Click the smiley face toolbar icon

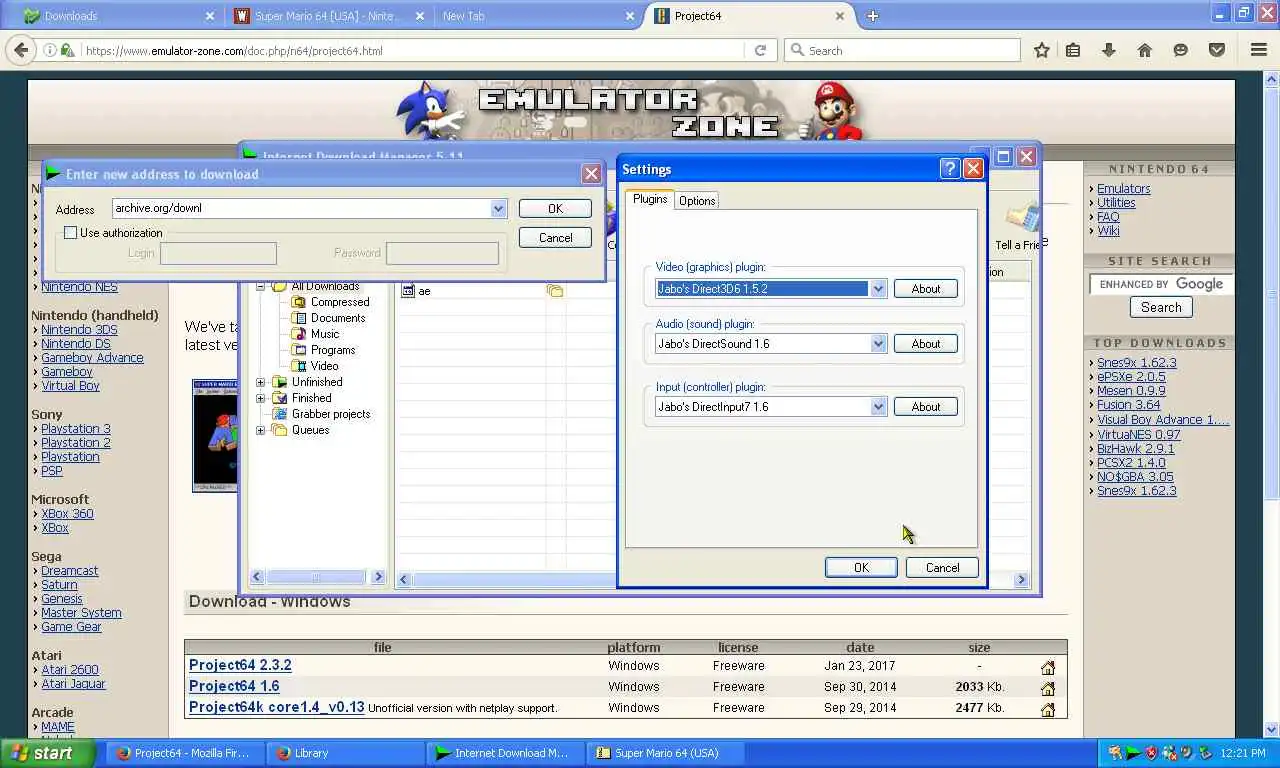click(1181, 50)
